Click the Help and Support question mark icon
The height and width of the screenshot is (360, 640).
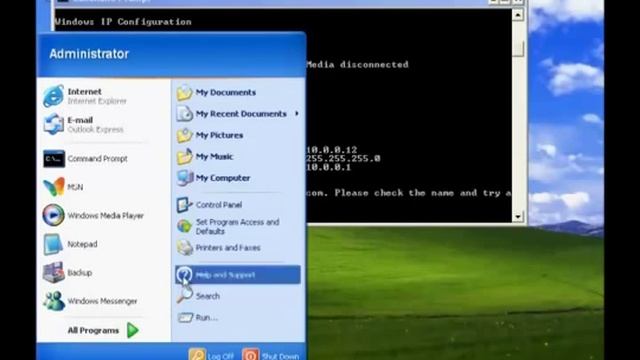184,275
